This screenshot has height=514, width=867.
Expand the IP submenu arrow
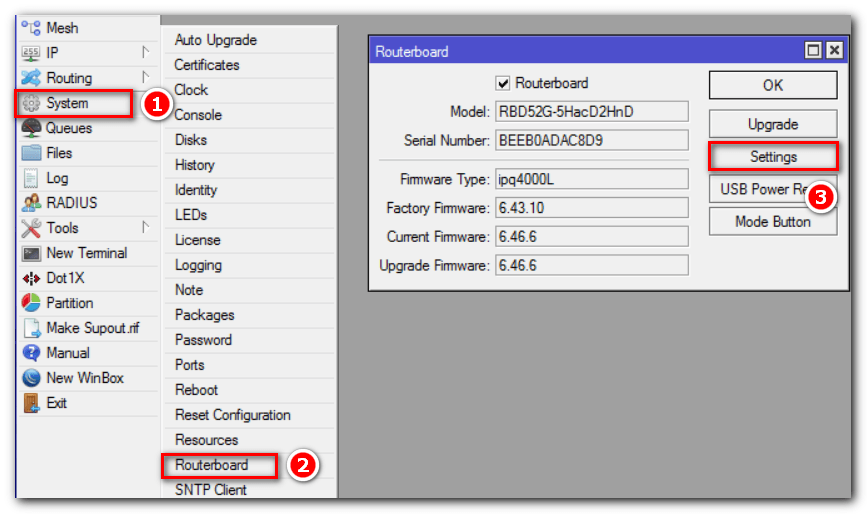[x=145, y=52]
